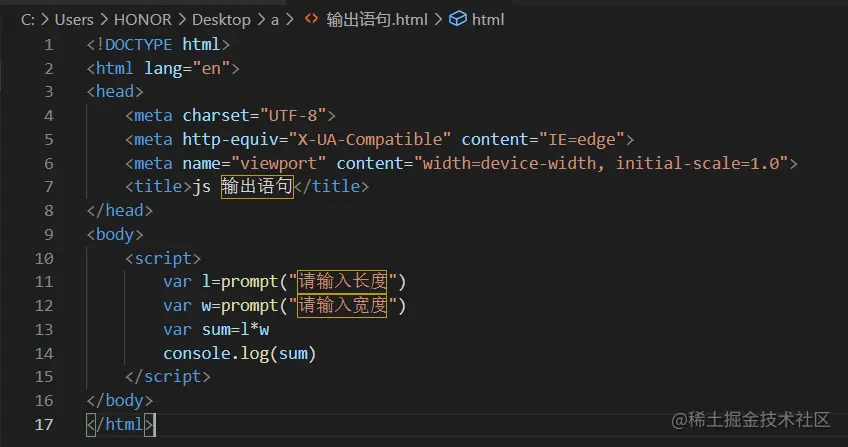Click the cube symbol icon before html

(458, 19)
